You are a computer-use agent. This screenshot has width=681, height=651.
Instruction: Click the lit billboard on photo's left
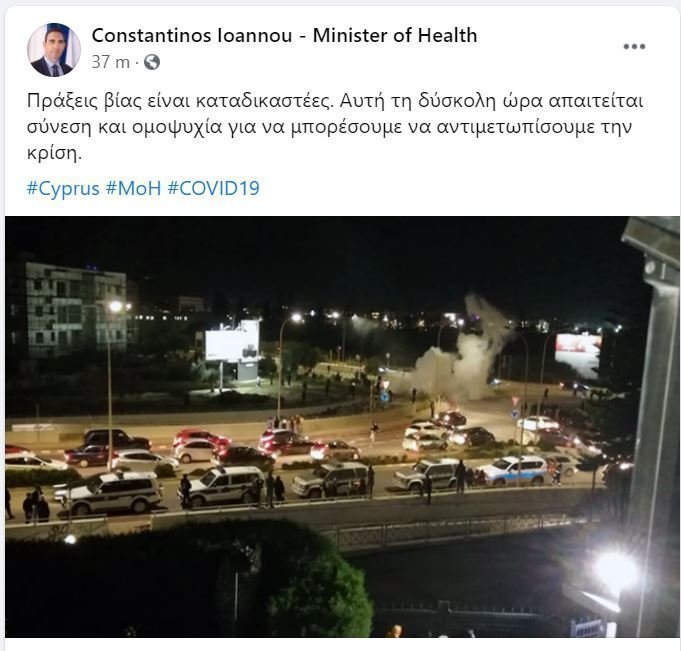(x=232, y=341)
